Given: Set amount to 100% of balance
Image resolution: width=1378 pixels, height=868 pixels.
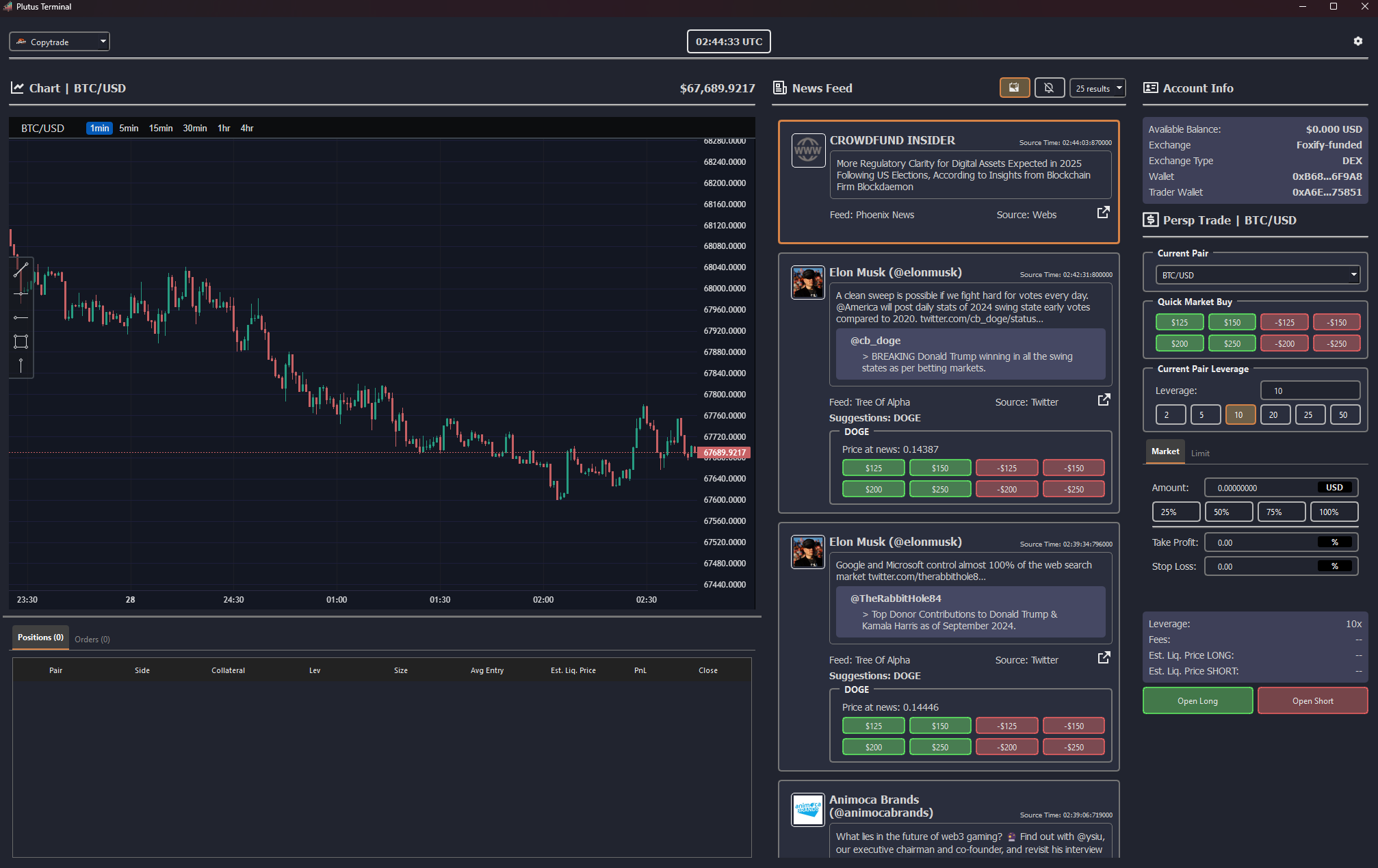Looking at the screenshot, I should [1334, 512].
